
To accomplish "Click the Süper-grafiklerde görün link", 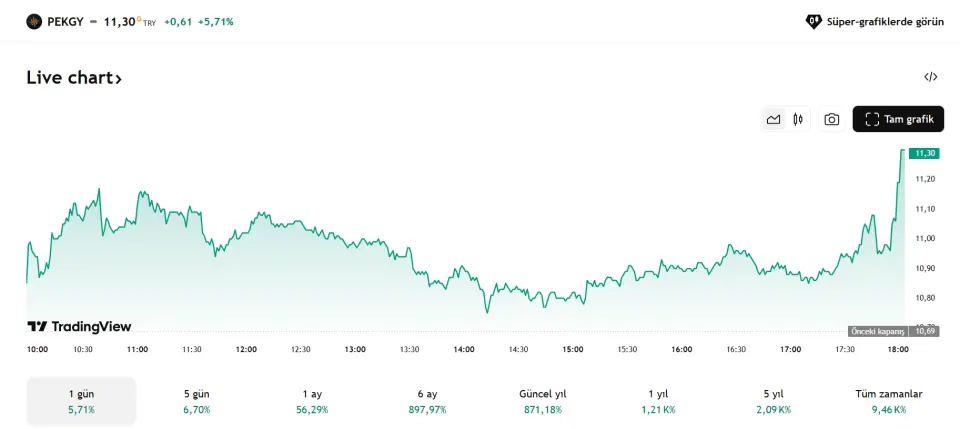I will (885, 21).
